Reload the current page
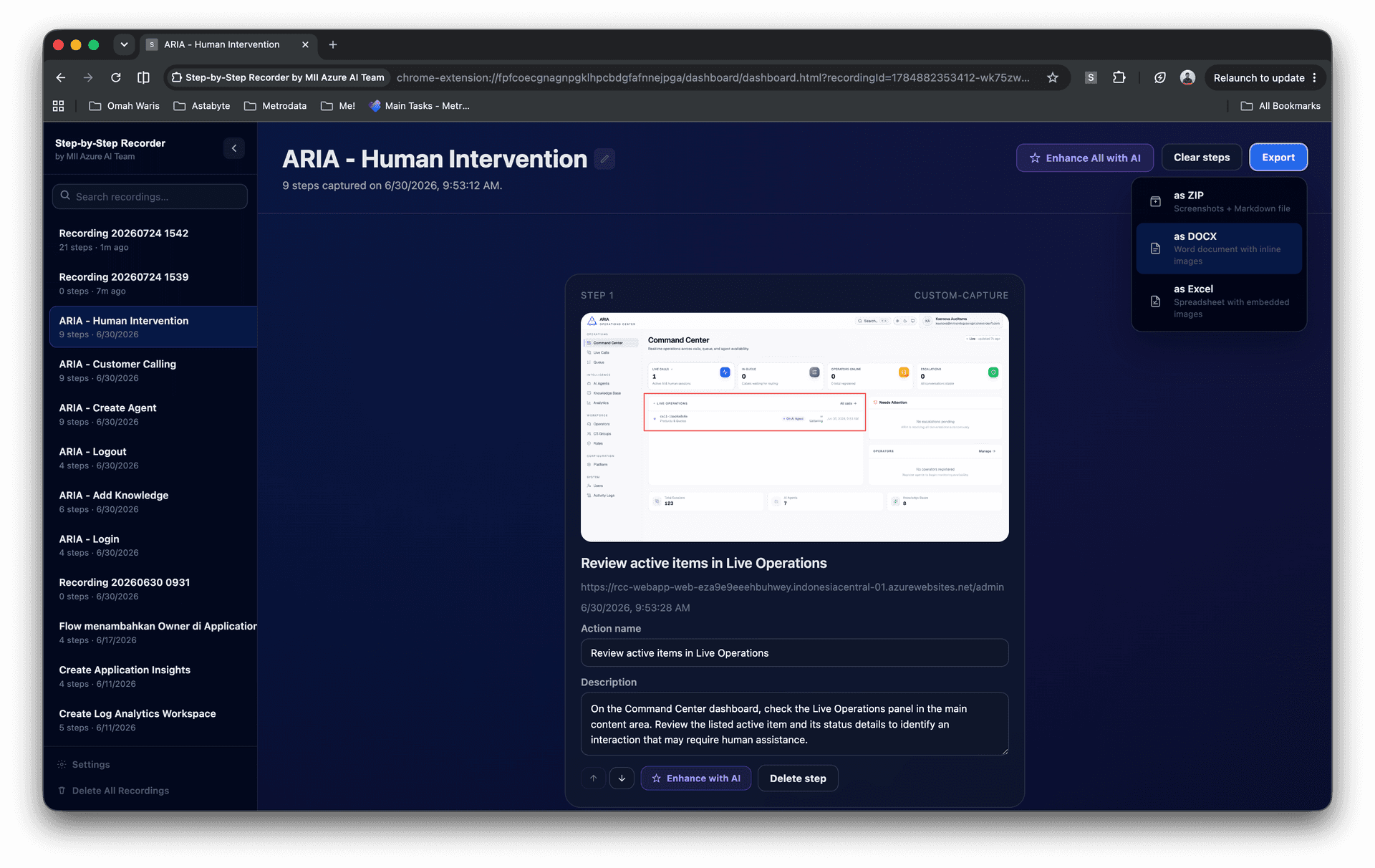This screenshot has width=1375, height=868. tap(116, 77)
